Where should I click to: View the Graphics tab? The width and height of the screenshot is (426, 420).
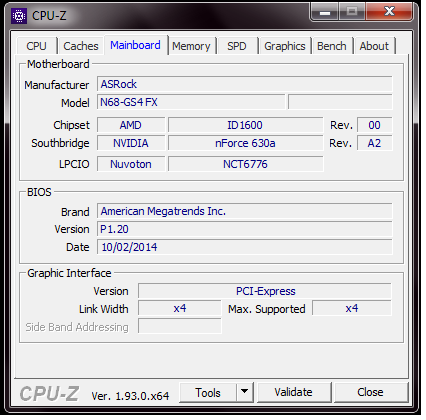click(x=285, y=46)
